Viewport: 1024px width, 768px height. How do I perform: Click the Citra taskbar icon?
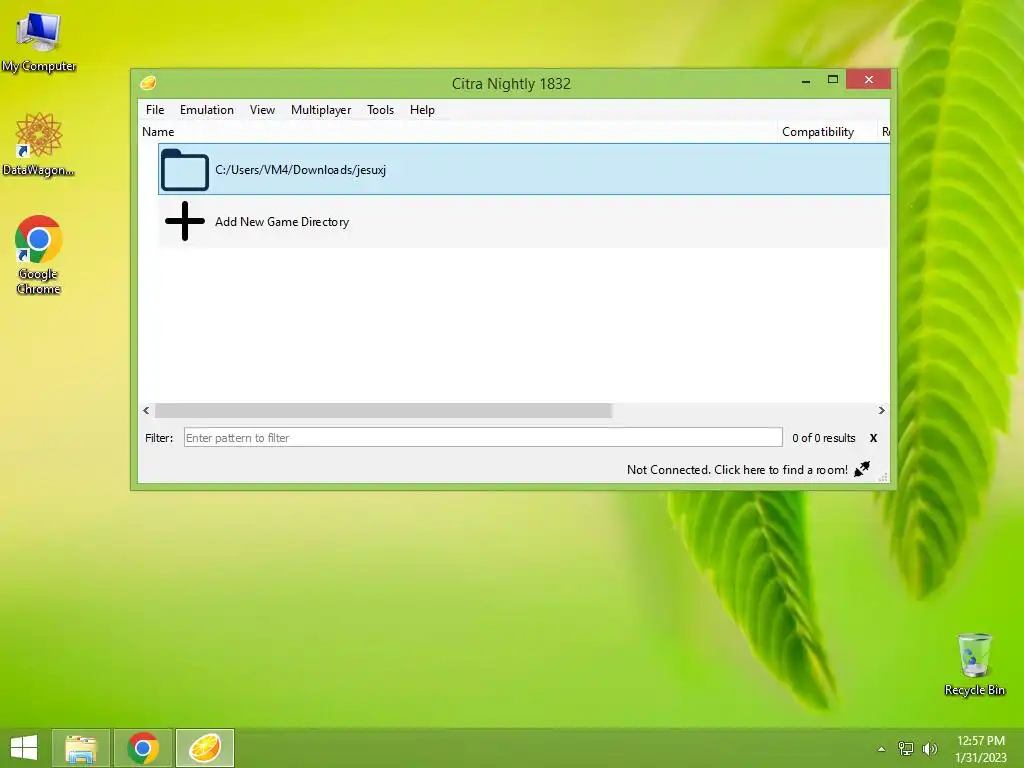coord(204,748)
